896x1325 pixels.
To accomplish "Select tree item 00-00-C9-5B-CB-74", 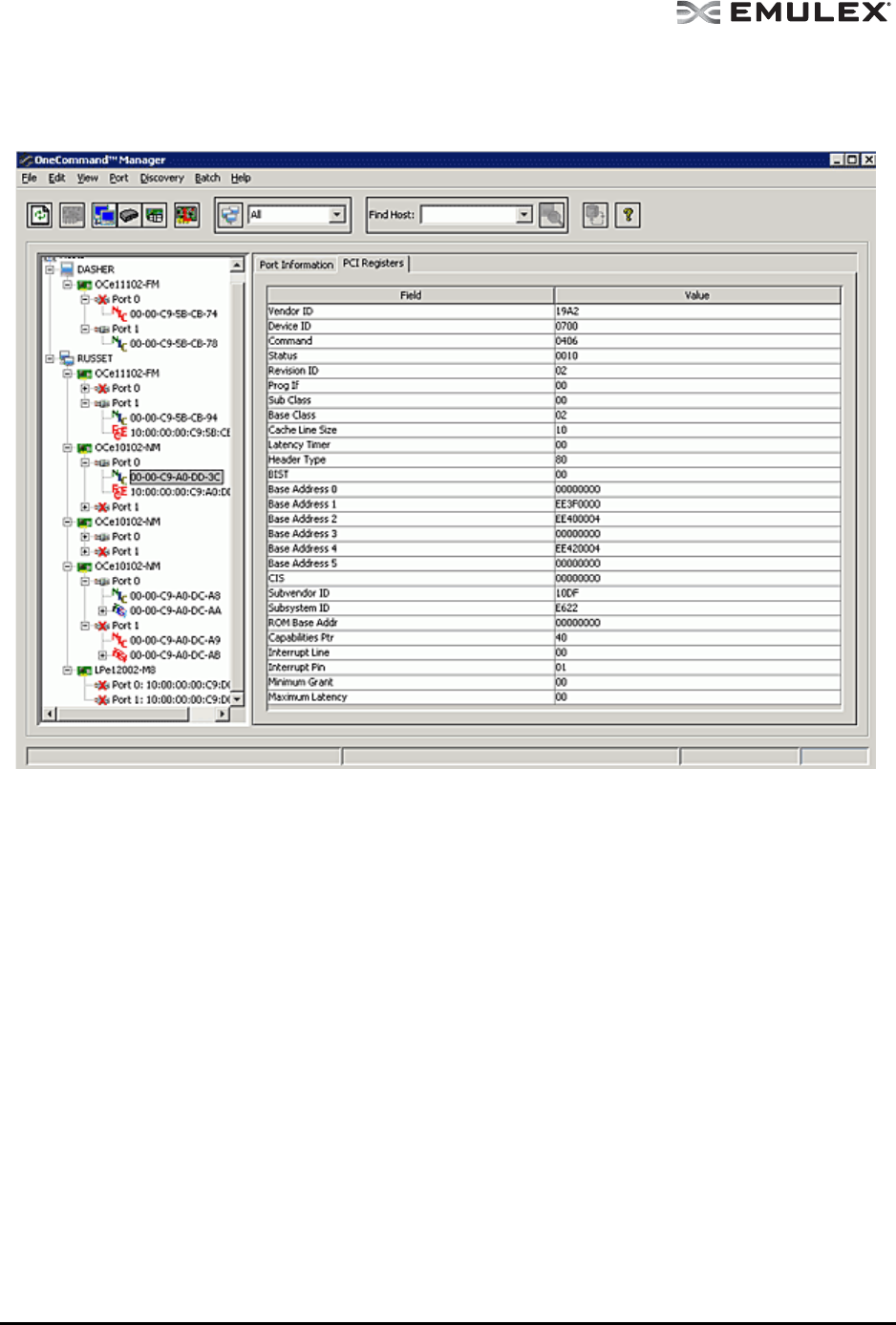I will 174,313.
